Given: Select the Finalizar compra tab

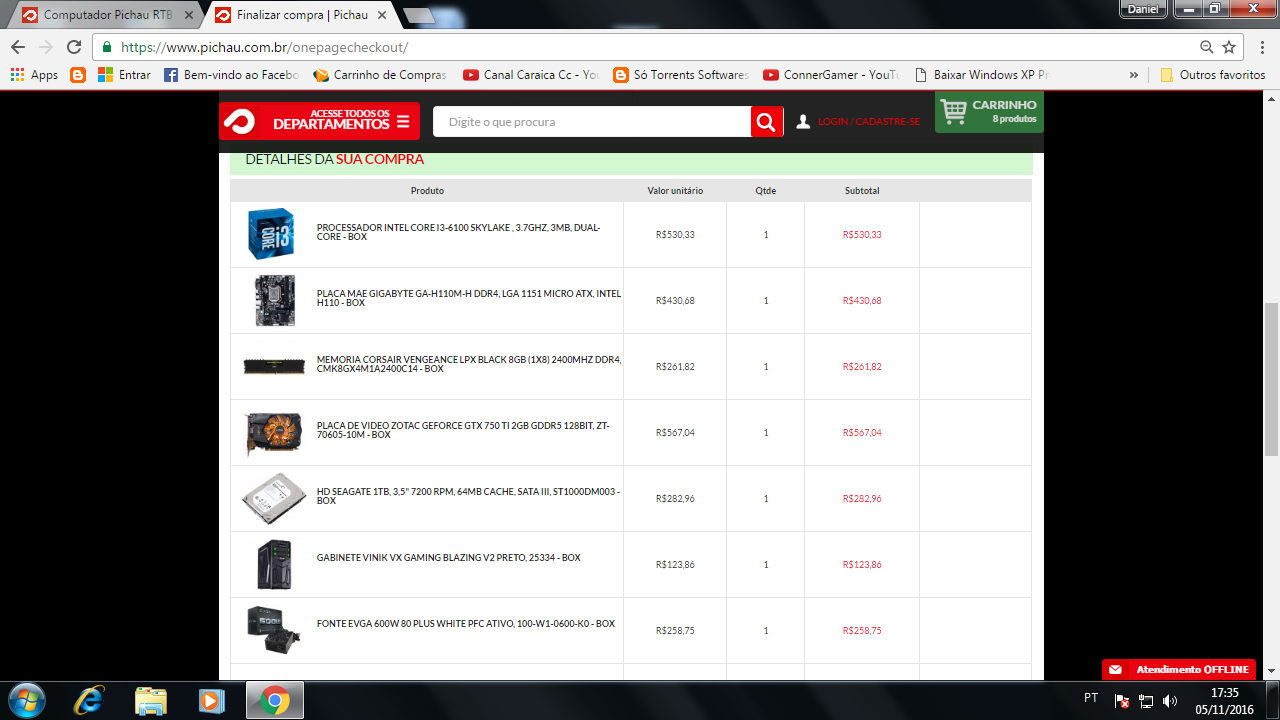Looking at the screenshot, I should pos(300,15).
